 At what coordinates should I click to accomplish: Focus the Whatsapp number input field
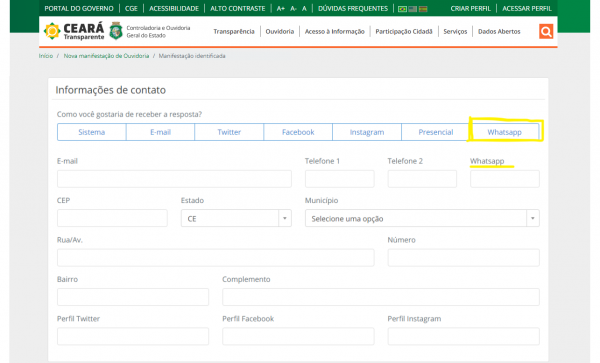pyautogui.click(x=505, y=179)
